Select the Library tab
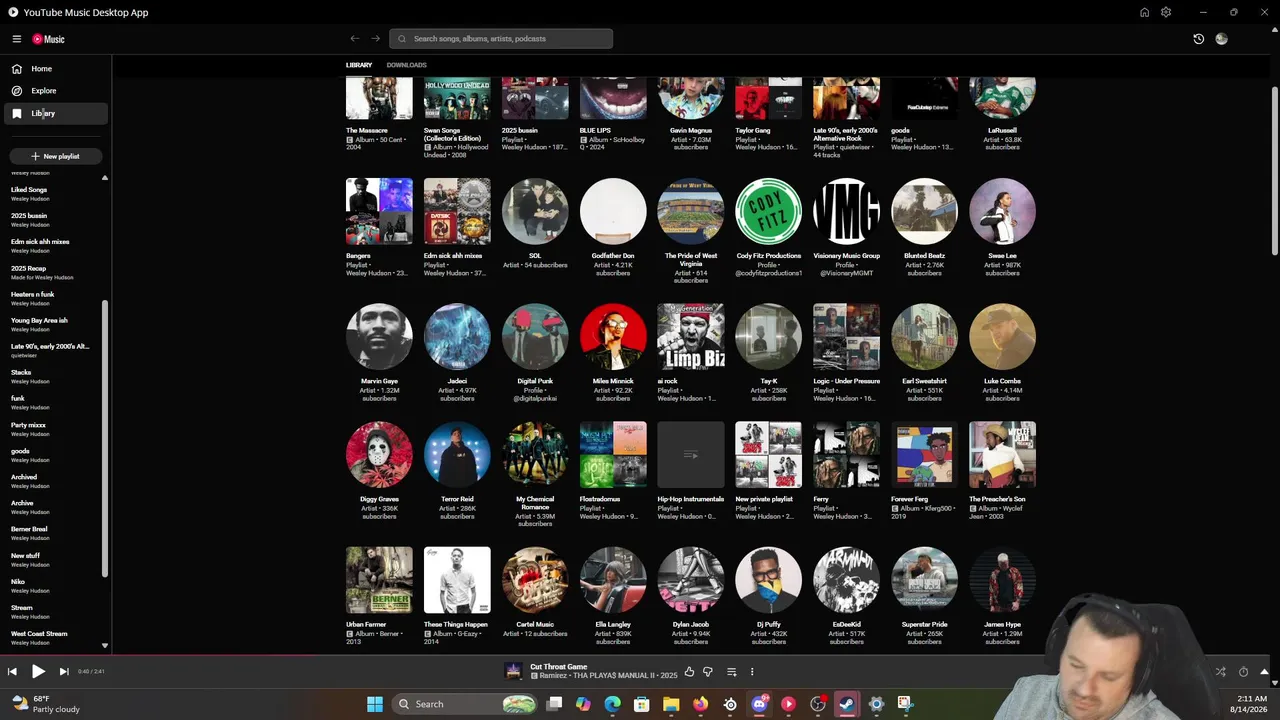The width and height of the screenshot is (1280, 720). point(359,65)
